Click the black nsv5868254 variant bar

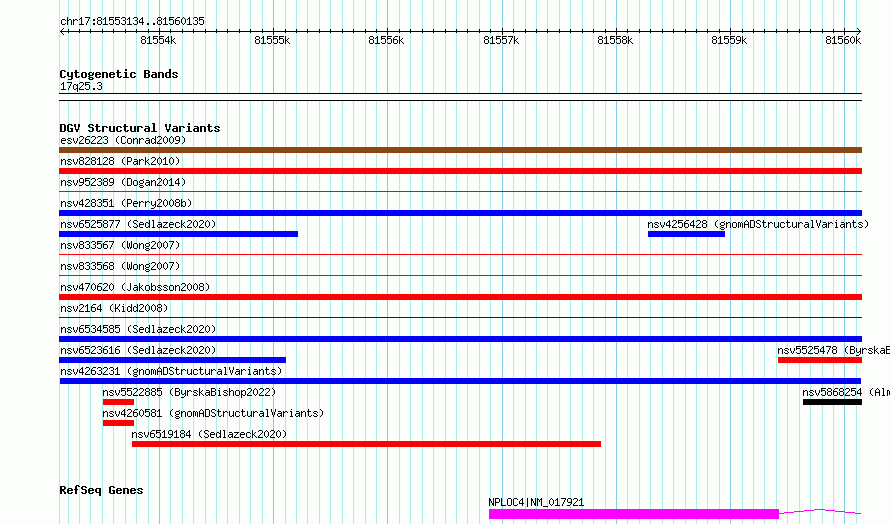(832, 402)
